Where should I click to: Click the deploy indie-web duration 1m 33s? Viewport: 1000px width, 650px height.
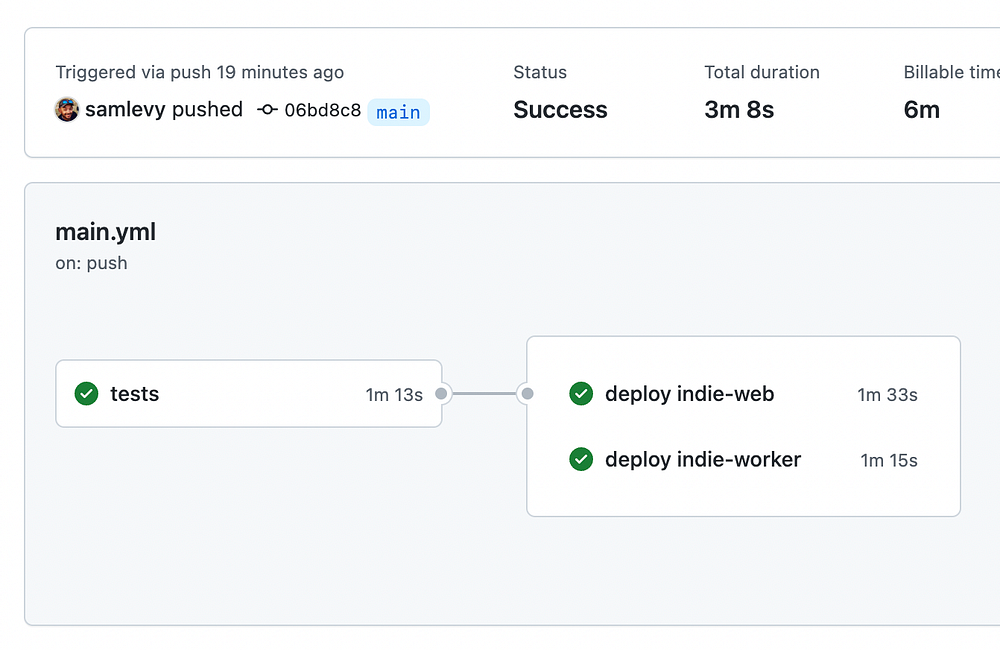click(887, 395)
